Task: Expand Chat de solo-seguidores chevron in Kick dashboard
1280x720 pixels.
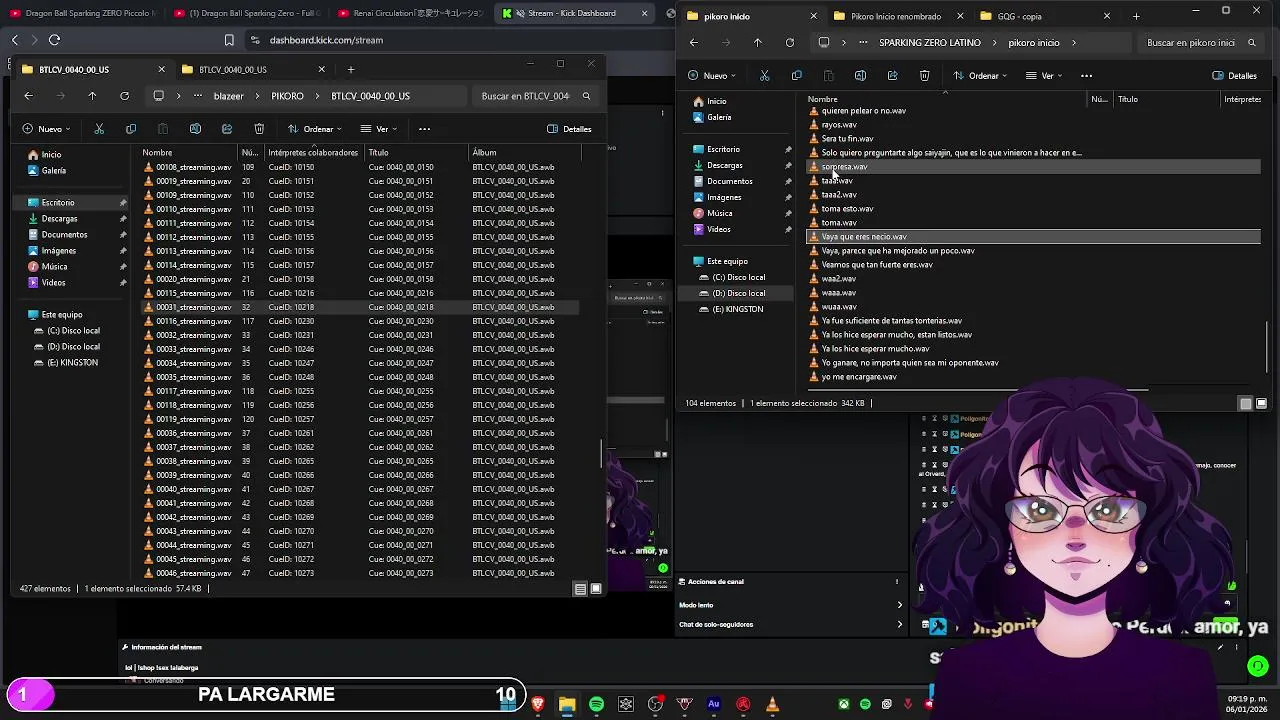Action: [899, 625]
